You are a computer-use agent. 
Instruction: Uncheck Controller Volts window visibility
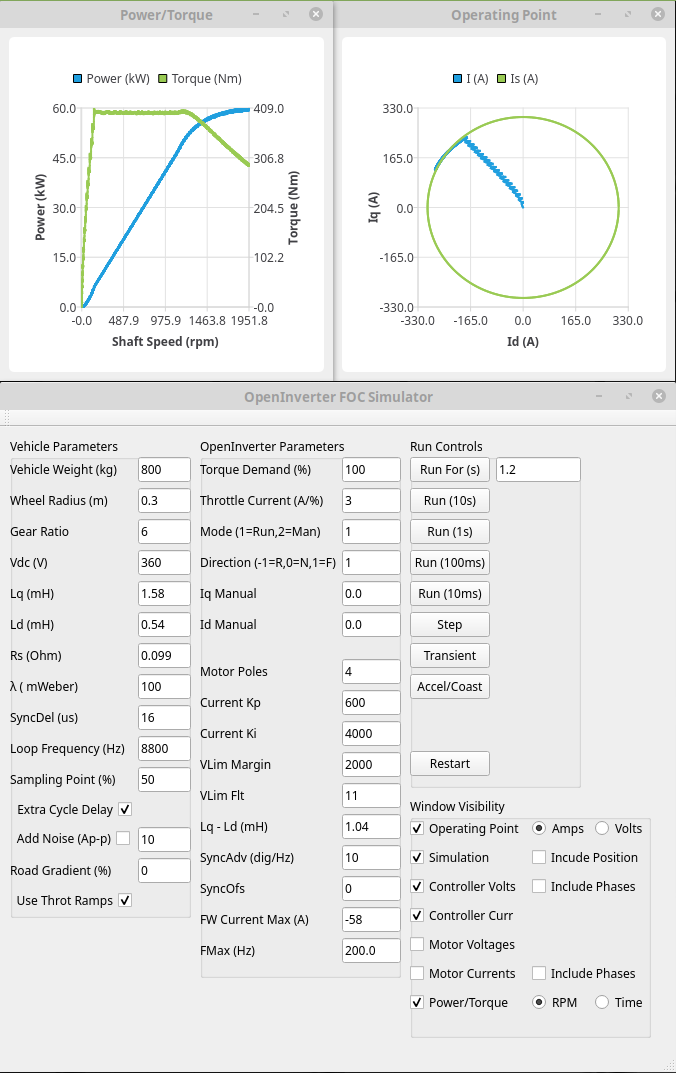coord(417,886)
